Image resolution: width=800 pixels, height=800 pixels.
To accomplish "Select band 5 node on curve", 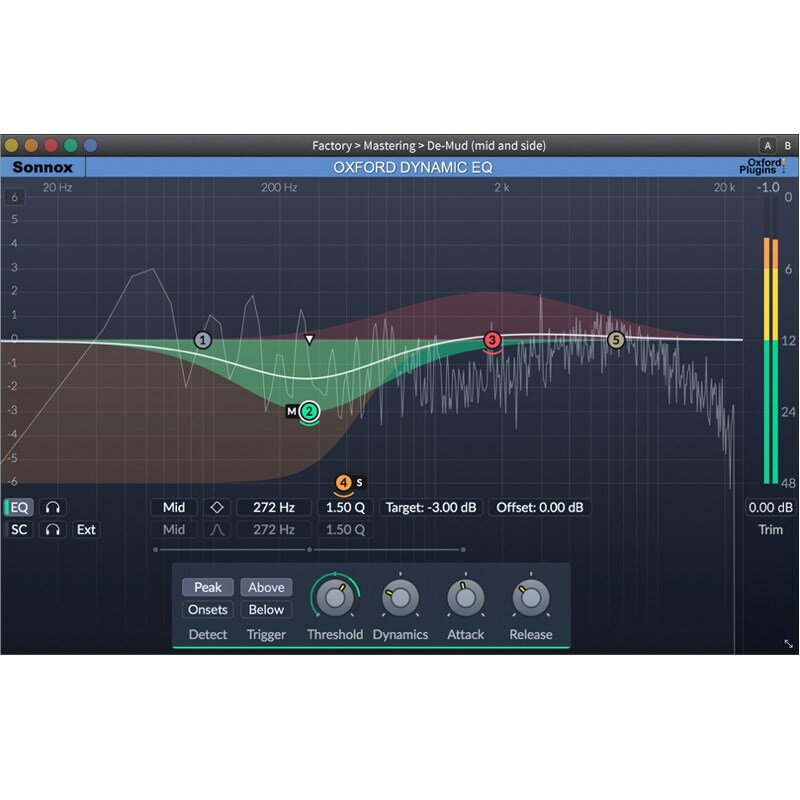I will click(616, 340).
